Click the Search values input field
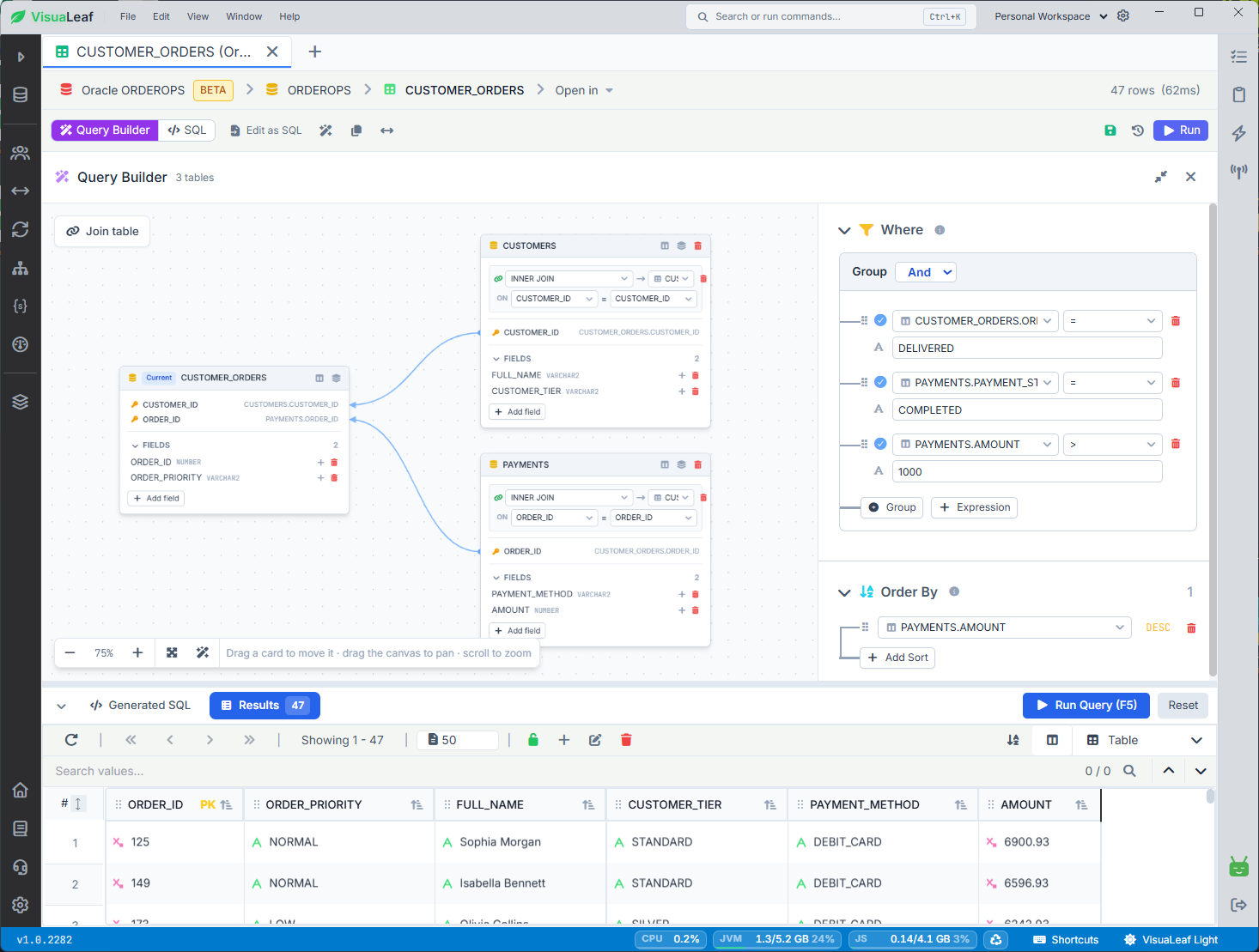This screenshot has height=952, width=1259. click(x=558, y=771)
